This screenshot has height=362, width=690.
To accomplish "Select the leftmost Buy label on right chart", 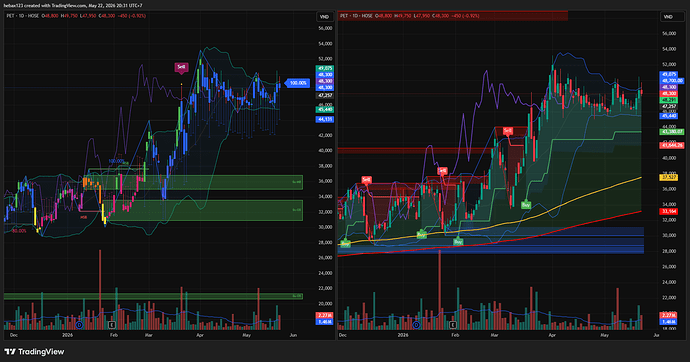I will click(345, 243).
